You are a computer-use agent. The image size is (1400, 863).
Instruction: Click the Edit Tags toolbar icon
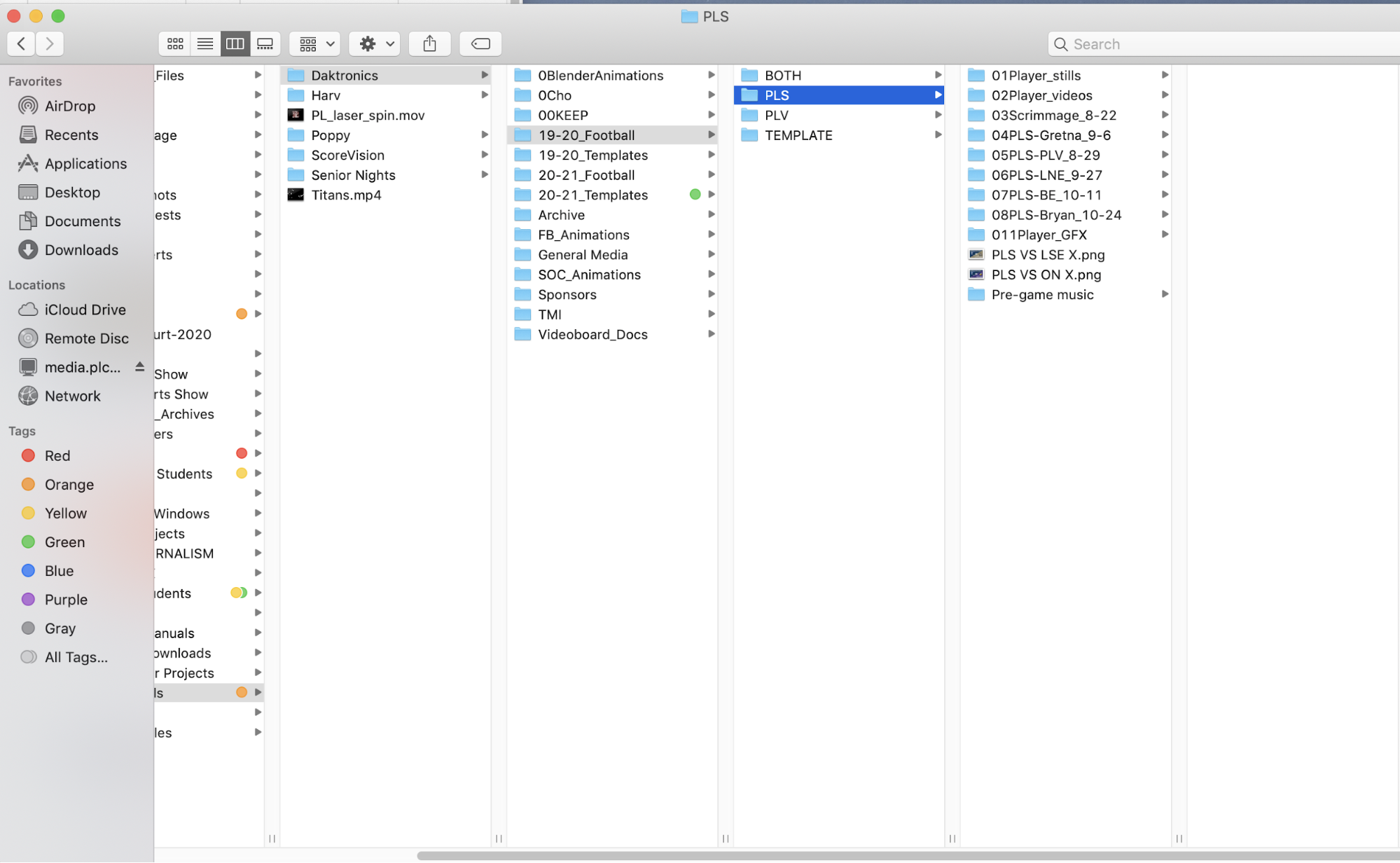click(x=480, y=44)
